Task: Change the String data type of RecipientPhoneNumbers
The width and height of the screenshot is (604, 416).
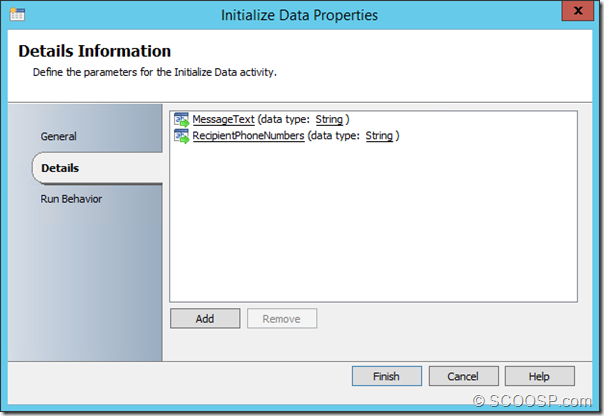Action: pyautogui.click(x=379, y=136)
